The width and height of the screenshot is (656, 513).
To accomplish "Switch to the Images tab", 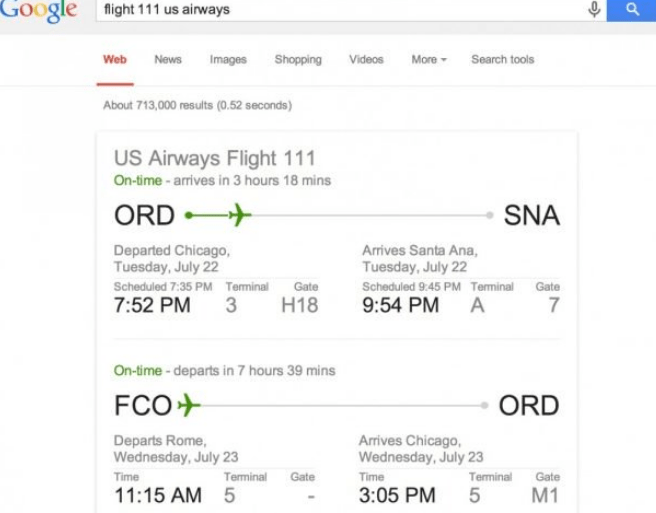I will 228,60.
